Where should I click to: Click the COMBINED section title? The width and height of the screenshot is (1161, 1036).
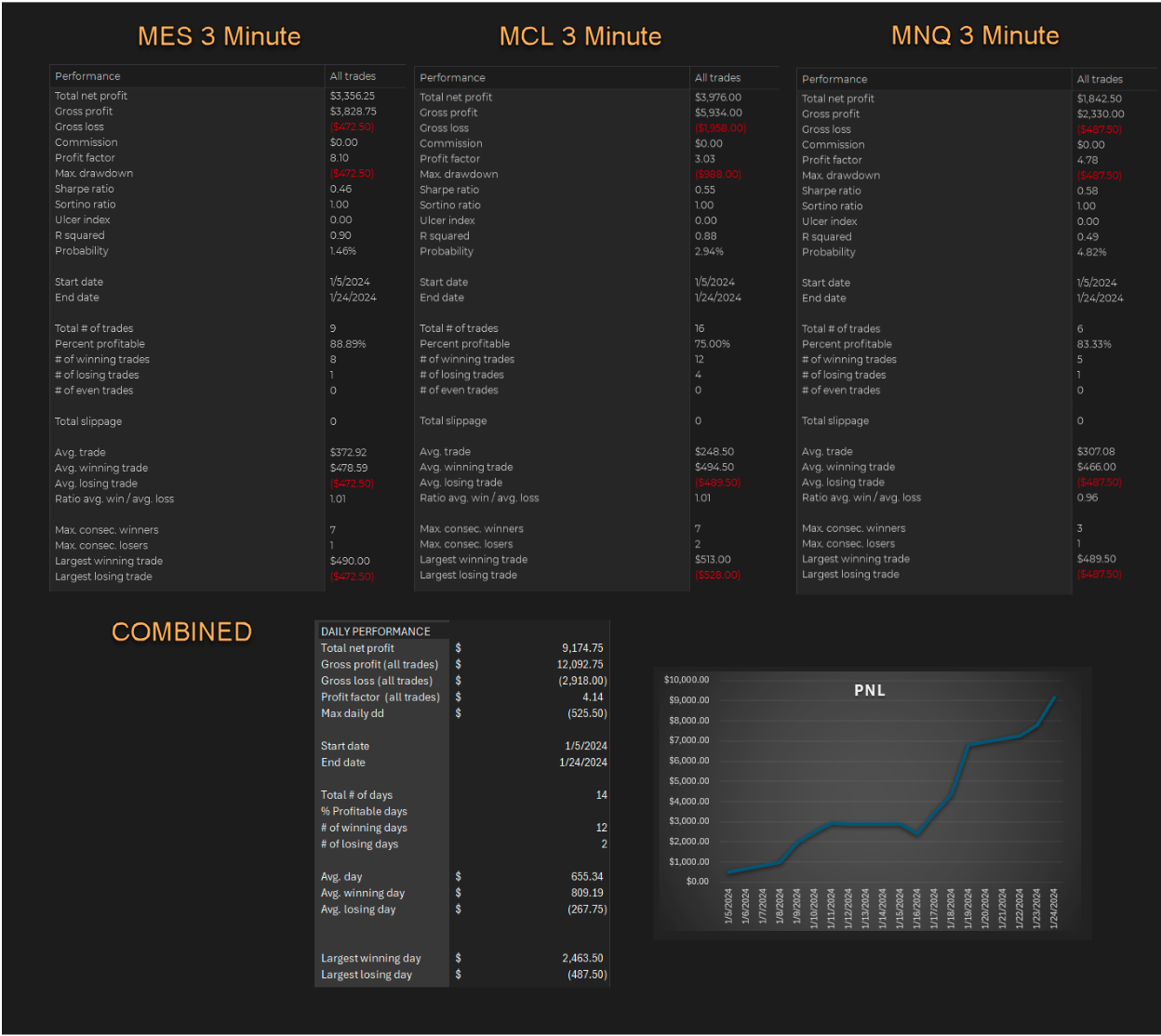coord(181,631)
